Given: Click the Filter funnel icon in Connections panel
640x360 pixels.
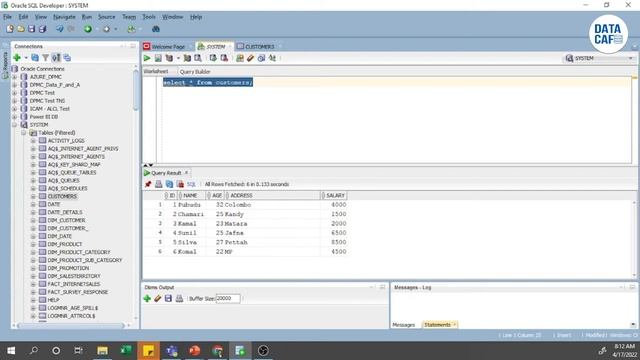Looking at the screenshot, I should point(45,58).
